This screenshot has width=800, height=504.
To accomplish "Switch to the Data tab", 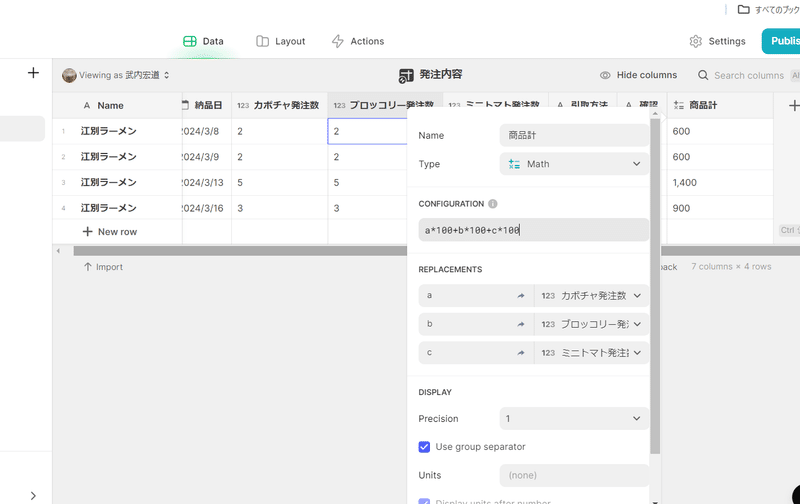I will pyautogui.click(x=203, y=41).
